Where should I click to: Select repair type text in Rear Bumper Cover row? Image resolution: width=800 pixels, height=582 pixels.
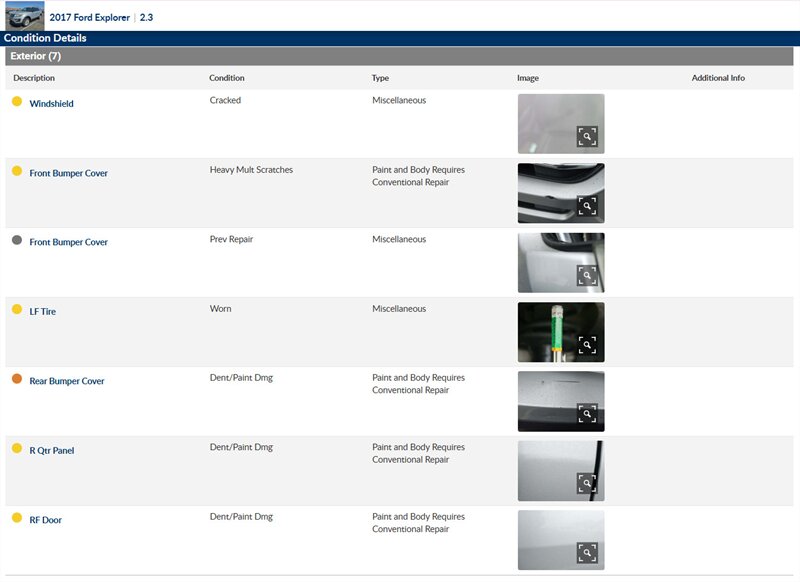pos(418,384)
